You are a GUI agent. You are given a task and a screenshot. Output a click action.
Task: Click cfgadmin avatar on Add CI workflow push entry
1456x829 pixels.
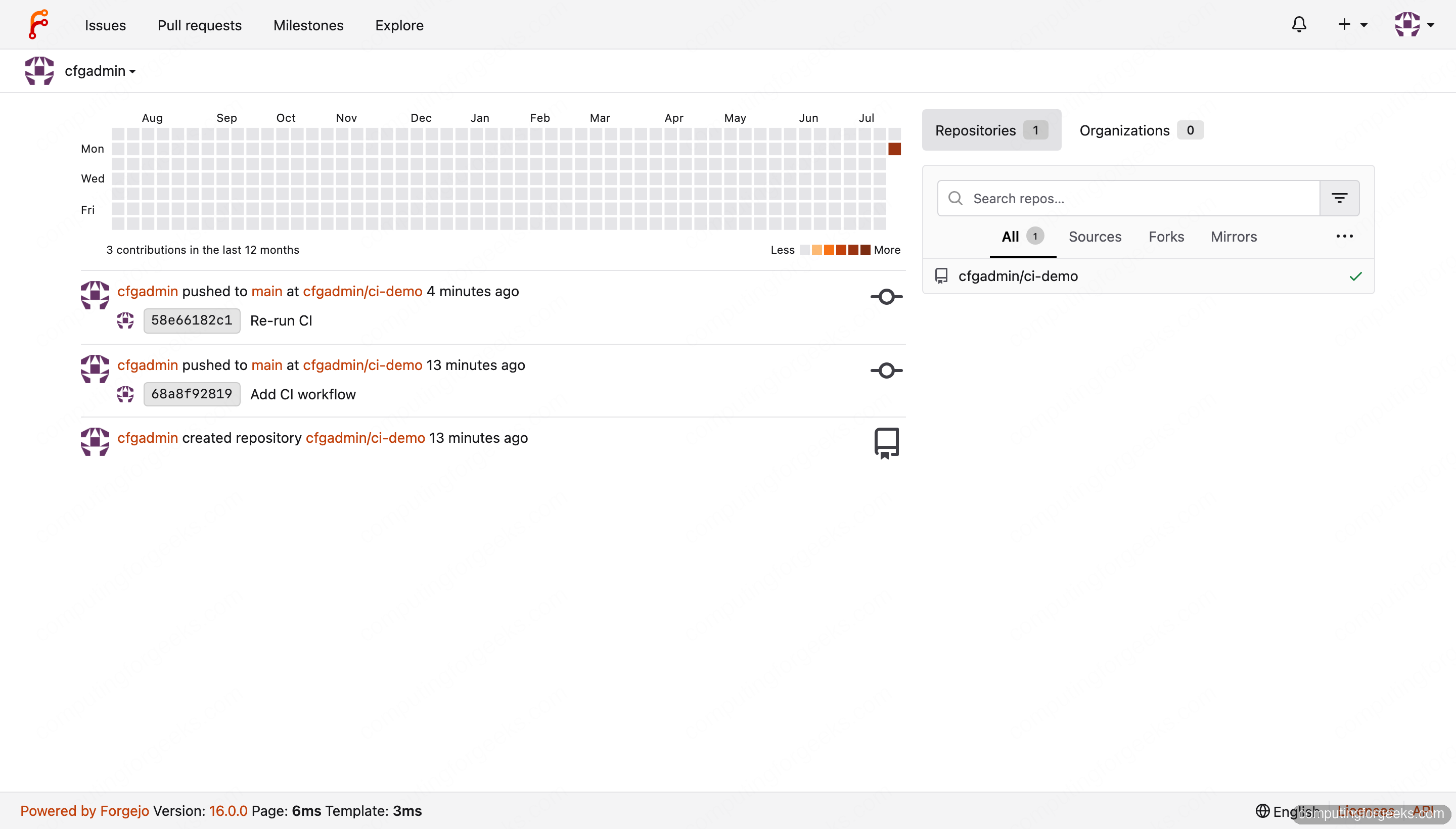(95, 369)
